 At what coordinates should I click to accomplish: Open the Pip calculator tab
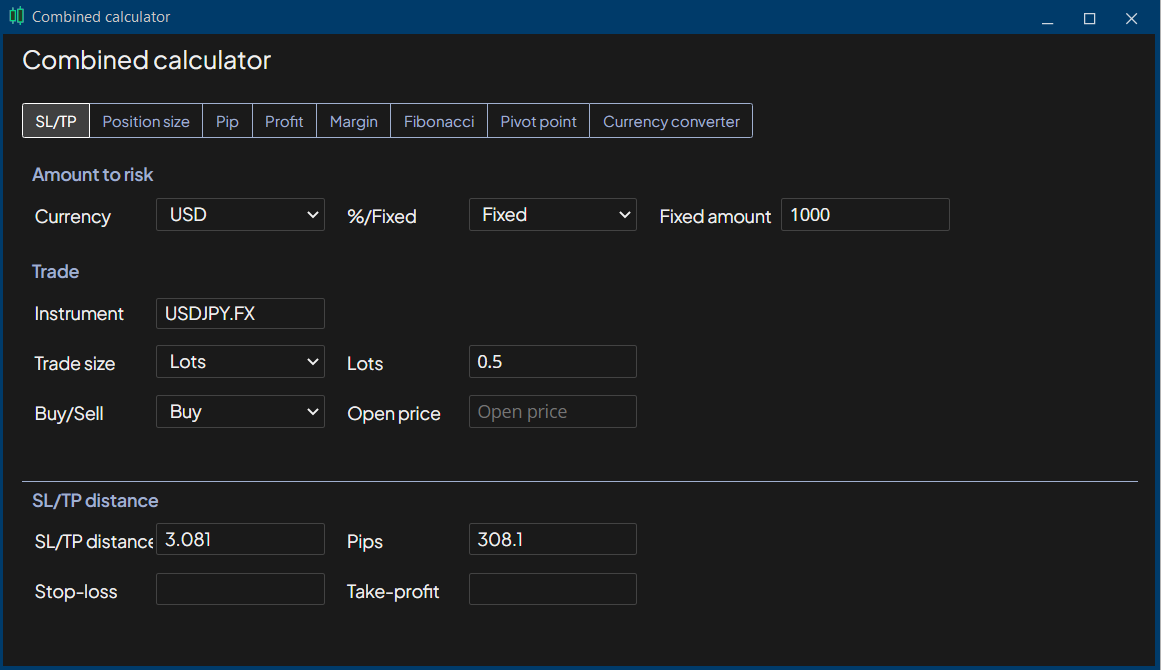pos(227,120)
